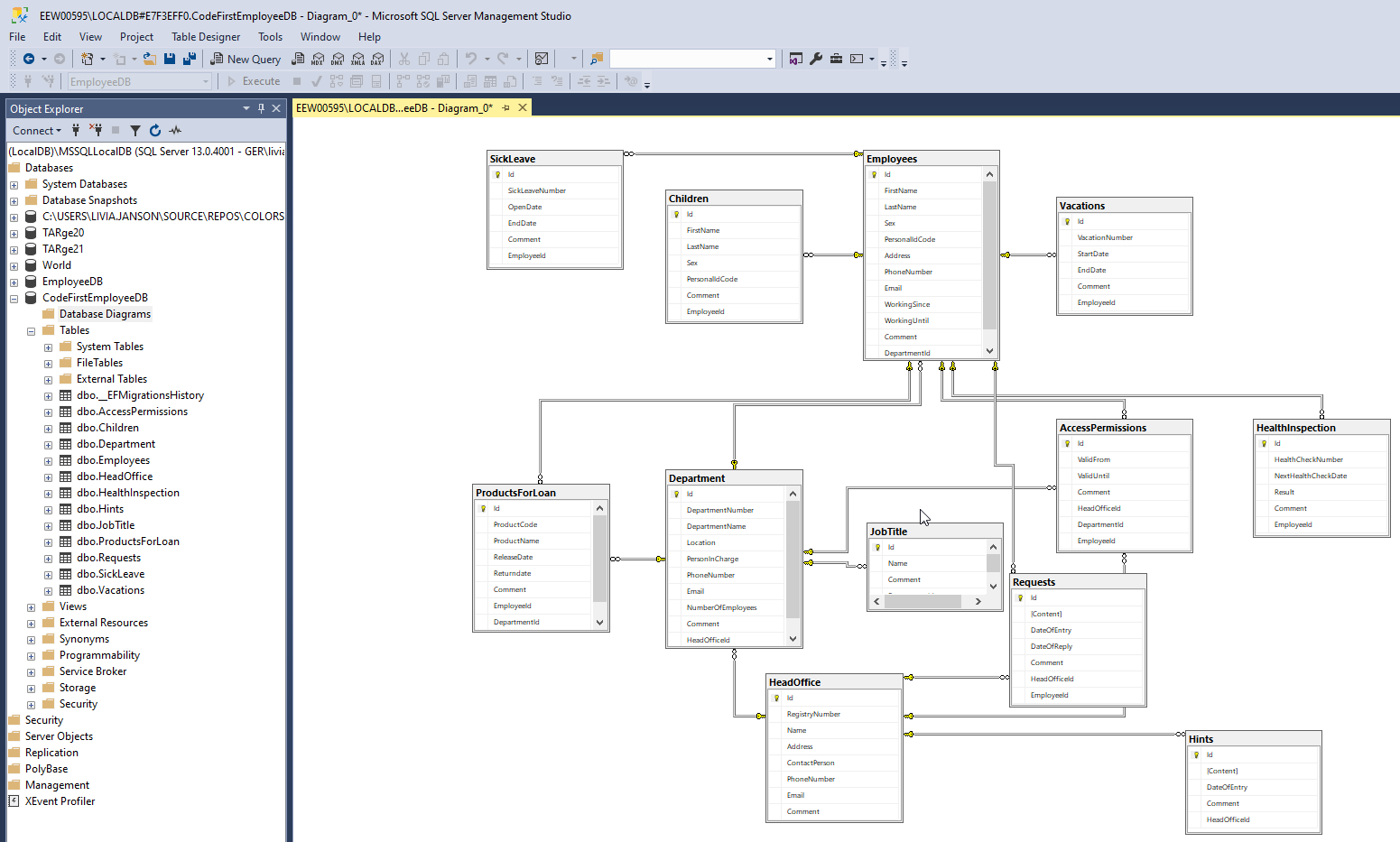
Task: Click Object Explorer filter funnel icon
Action: coord(135,131)
